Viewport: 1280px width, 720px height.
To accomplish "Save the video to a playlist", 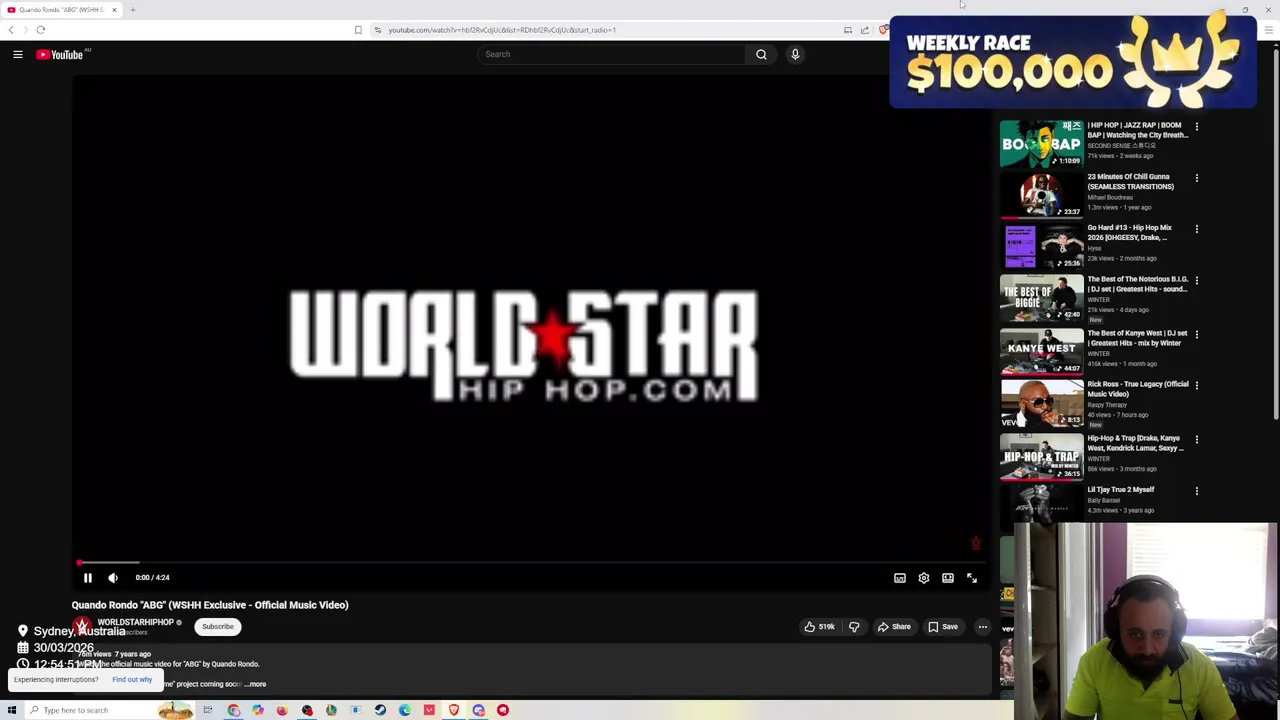I will [x=943, y=627].
